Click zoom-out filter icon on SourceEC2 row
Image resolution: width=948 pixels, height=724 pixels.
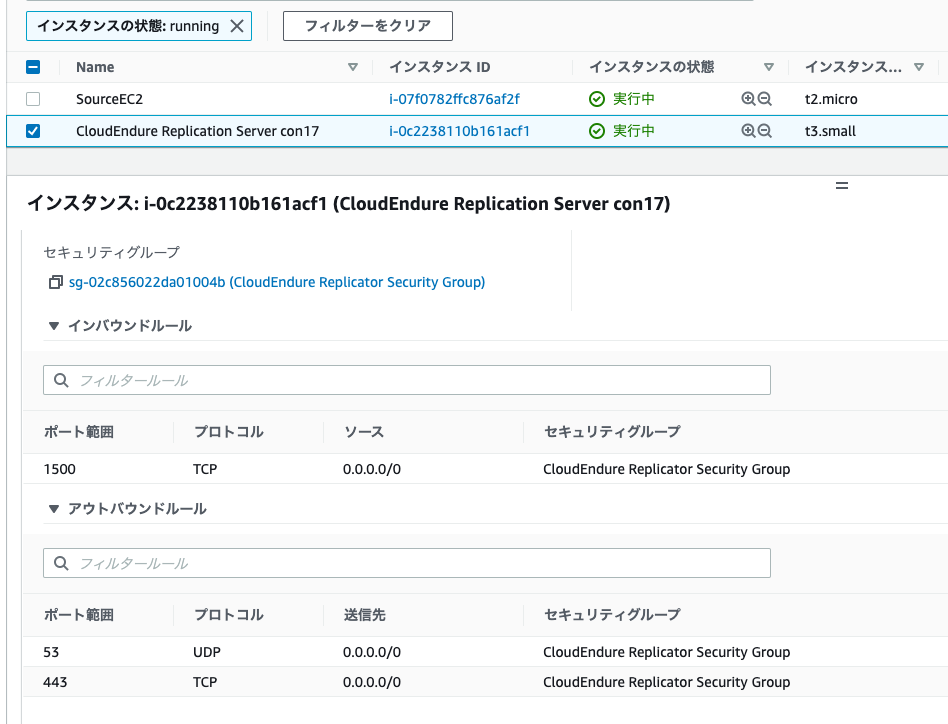[x=765, y=99]
